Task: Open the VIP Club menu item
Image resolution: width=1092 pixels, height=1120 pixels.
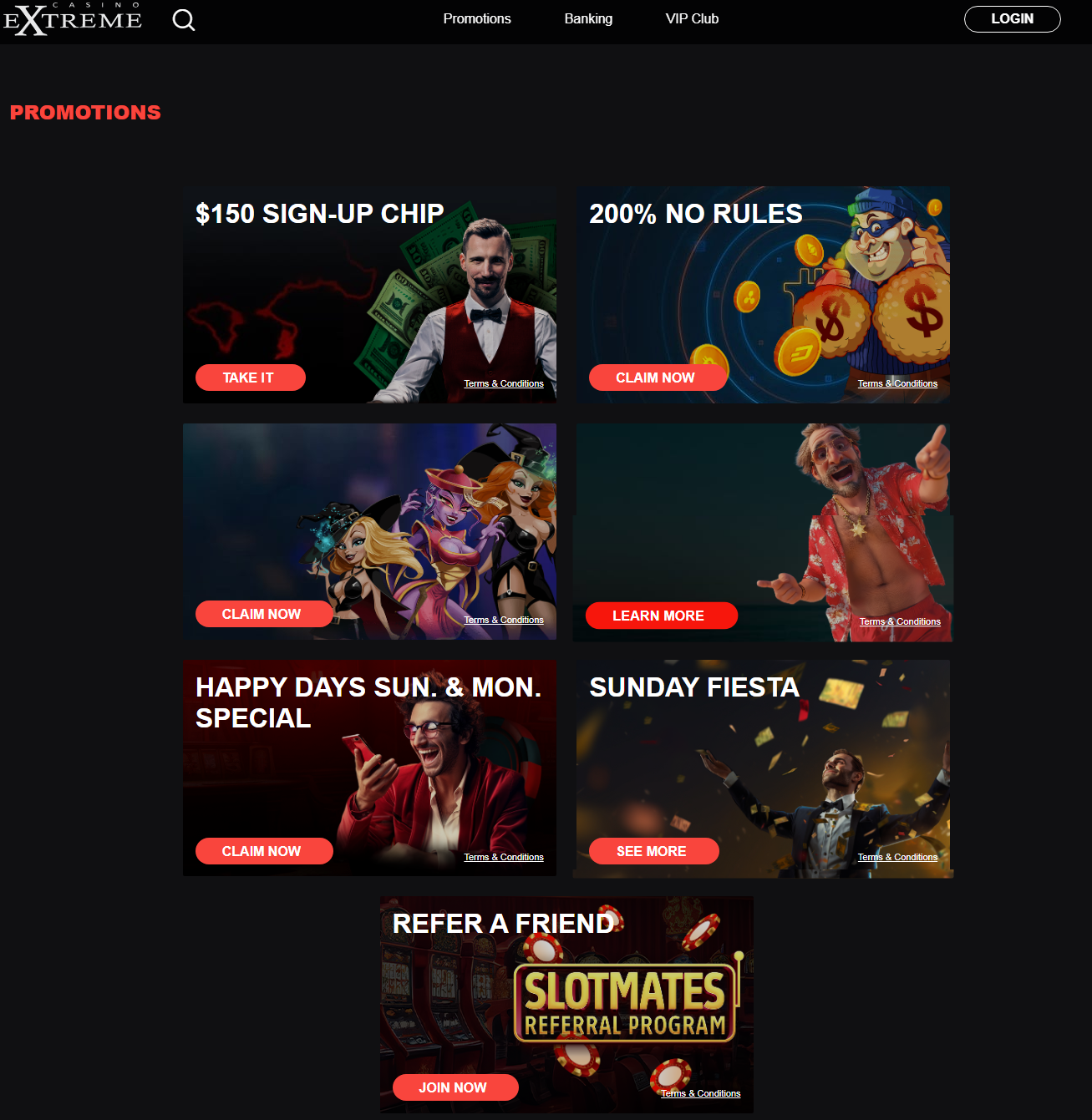Action: click(692, 18)
